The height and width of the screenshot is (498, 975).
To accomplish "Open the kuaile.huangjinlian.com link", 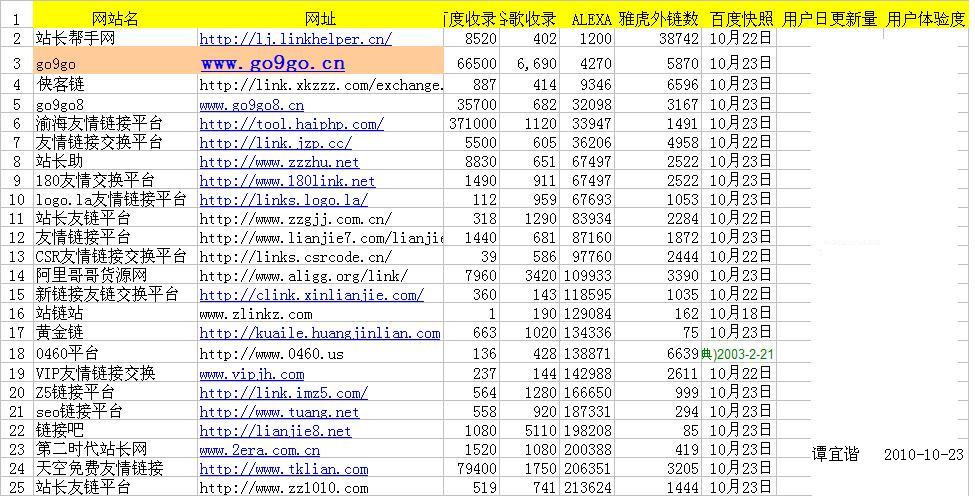I will pos(319,333).
